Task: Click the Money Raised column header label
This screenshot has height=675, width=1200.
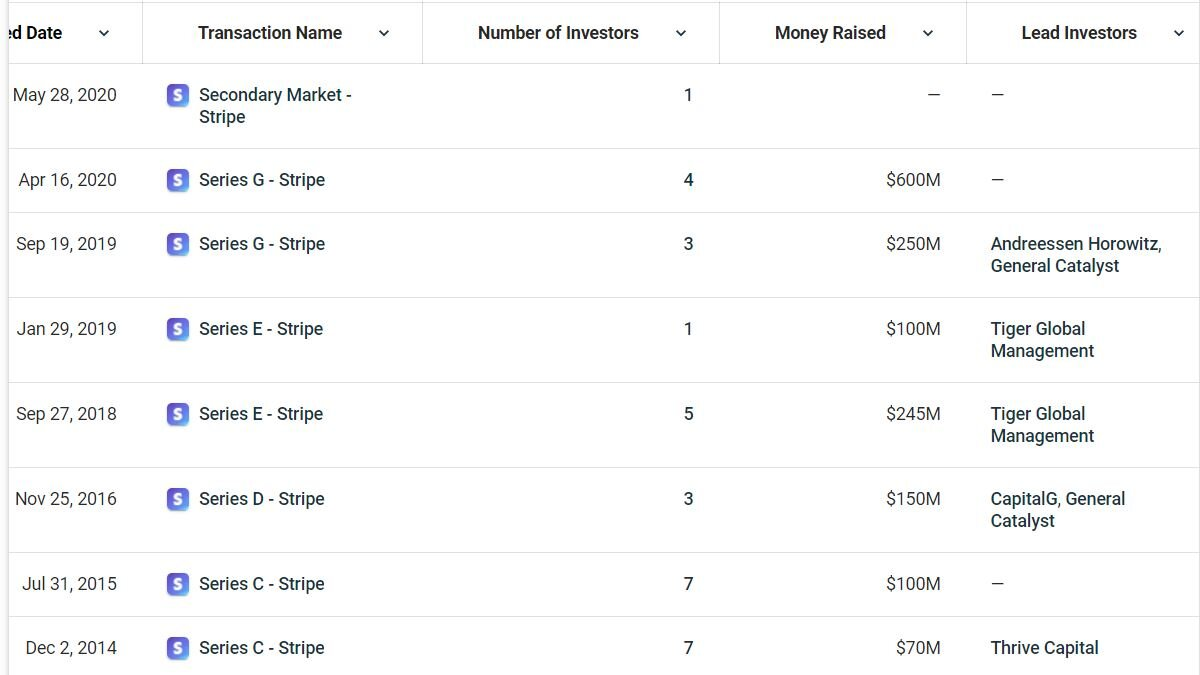Action: (x=830, y=33)
